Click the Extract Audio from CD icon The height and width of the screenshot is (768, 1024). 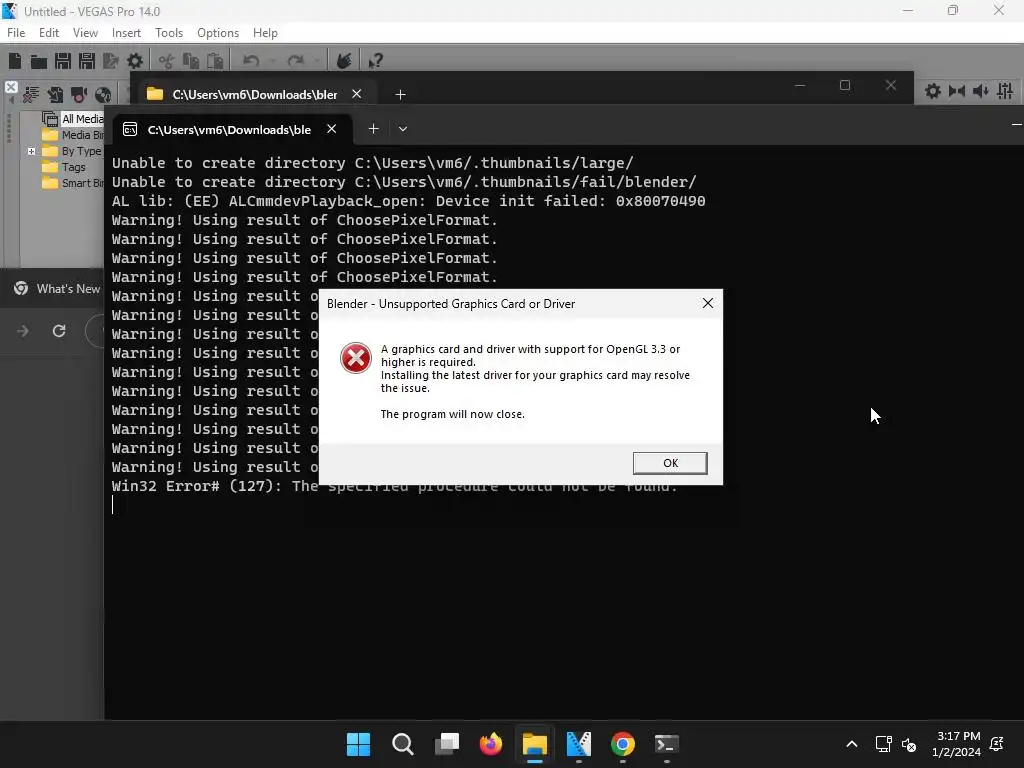[103, 95]
